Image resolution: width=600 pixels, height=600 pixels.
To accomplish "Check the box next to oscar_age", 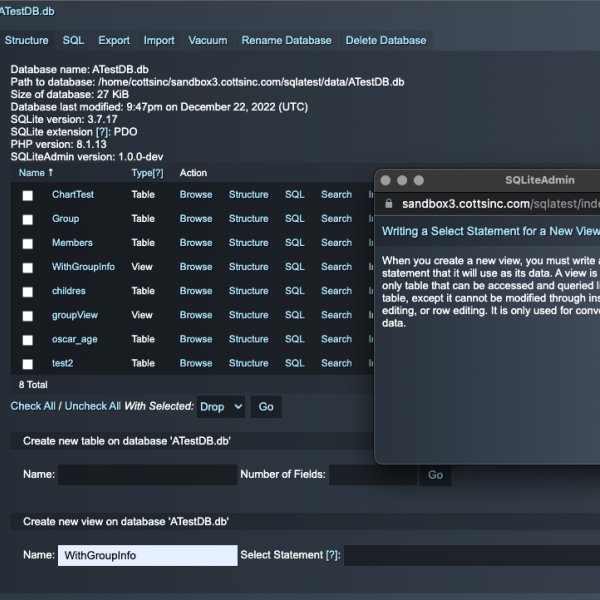I will pyautogui.click(x=28, y=340).
